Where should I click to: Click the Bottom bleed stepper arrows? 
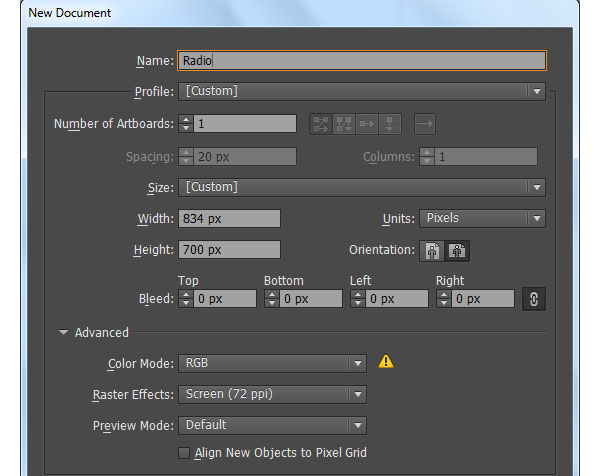[x=272, y=298]
